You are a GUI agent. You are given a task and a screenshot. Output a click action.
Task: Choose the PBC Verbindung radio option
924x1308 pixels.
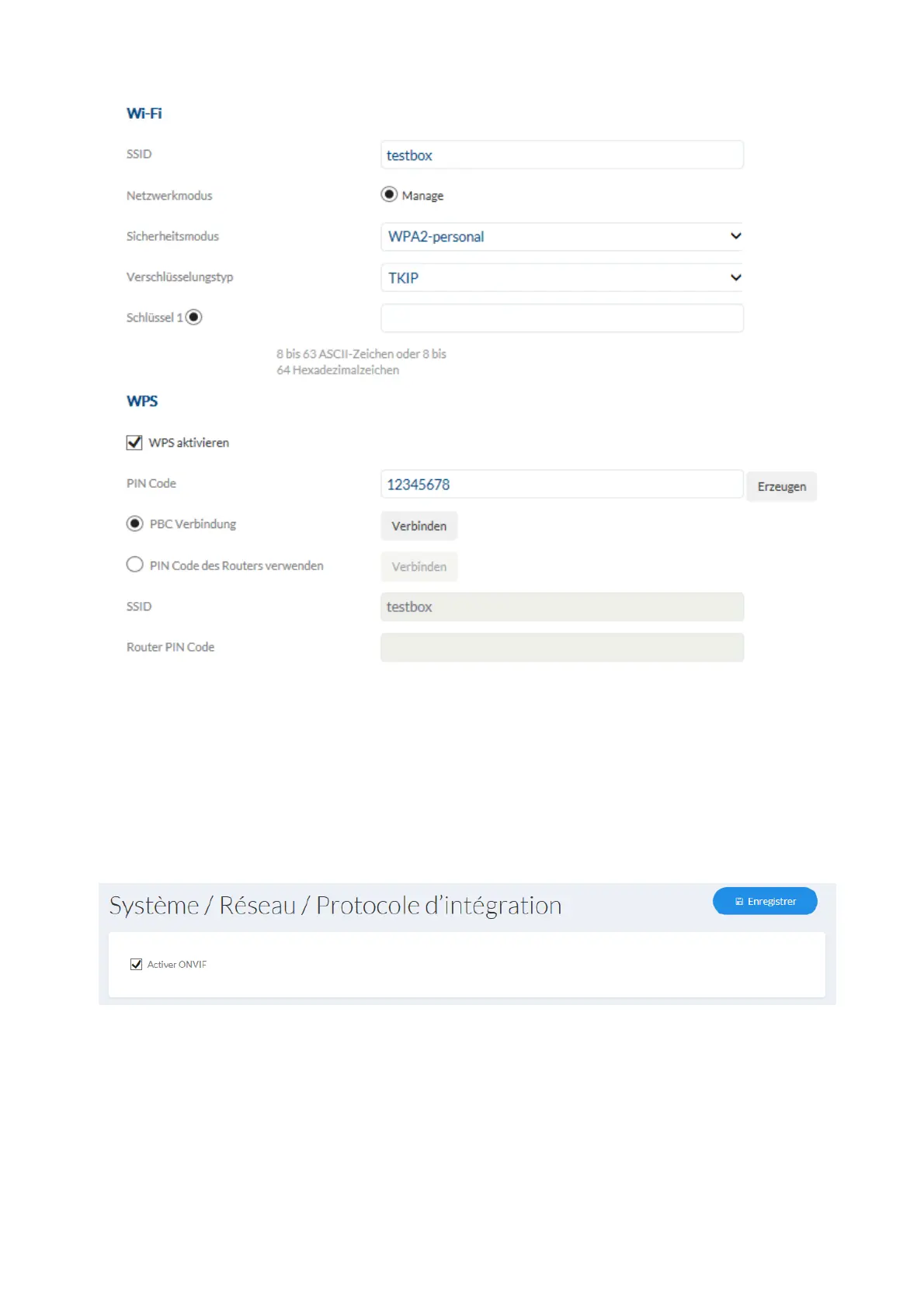tap(135, 524)
